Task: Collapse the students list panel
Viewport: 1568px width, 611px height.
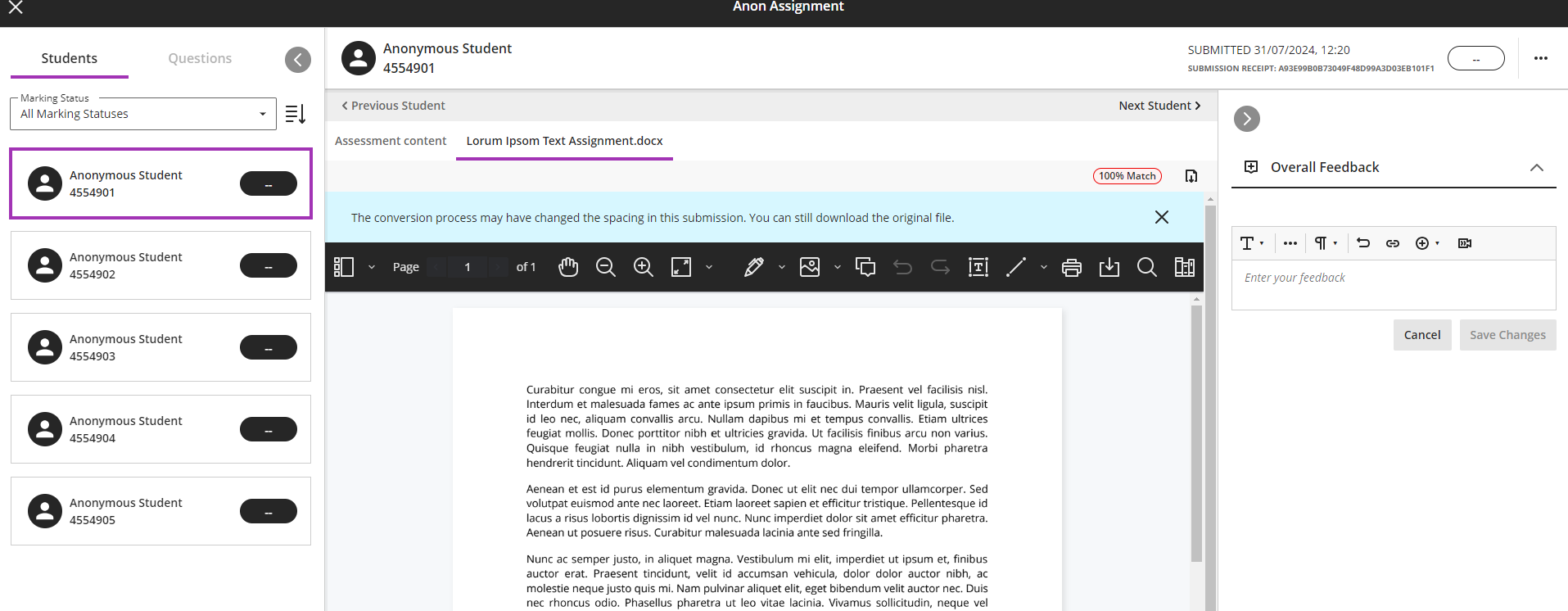Action: (x=298, y=59)
